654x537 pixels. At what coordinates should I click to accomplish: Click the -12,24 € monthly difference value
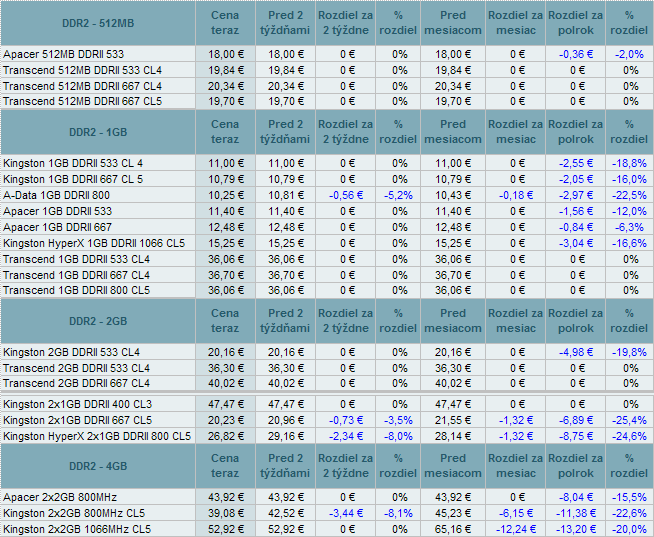(516, 529)
